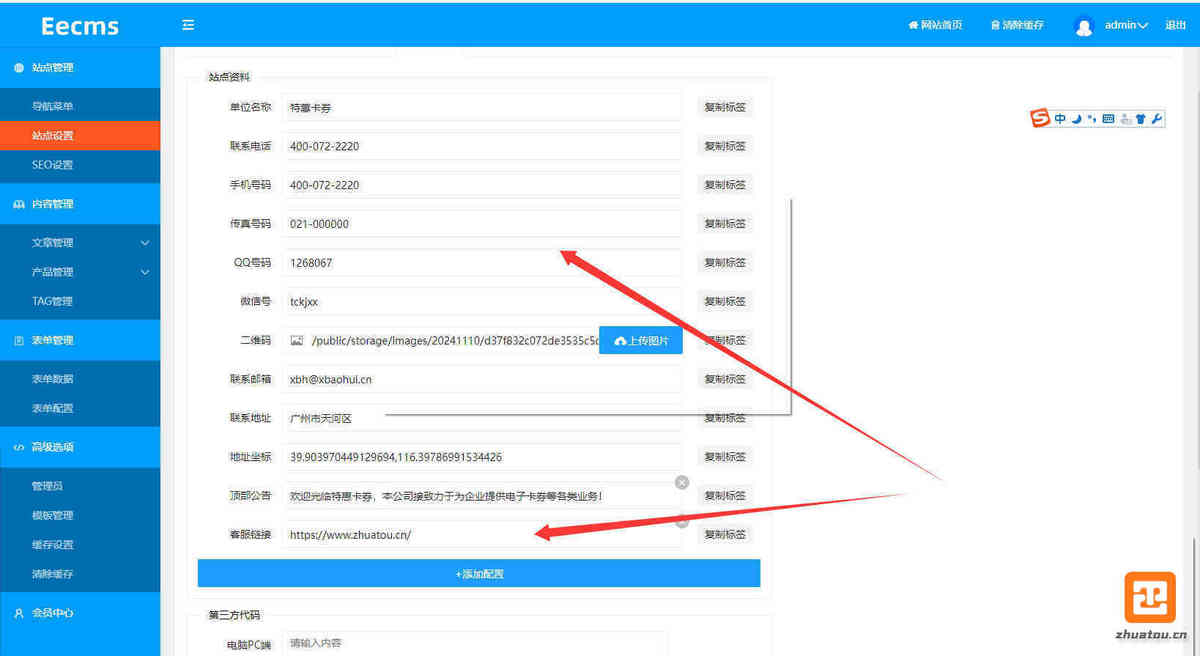This screenshot has height=656, width=1200.
Task: Click the image icon in the 二维码 field
Action: pyautogui.click(x=296, y=340)
